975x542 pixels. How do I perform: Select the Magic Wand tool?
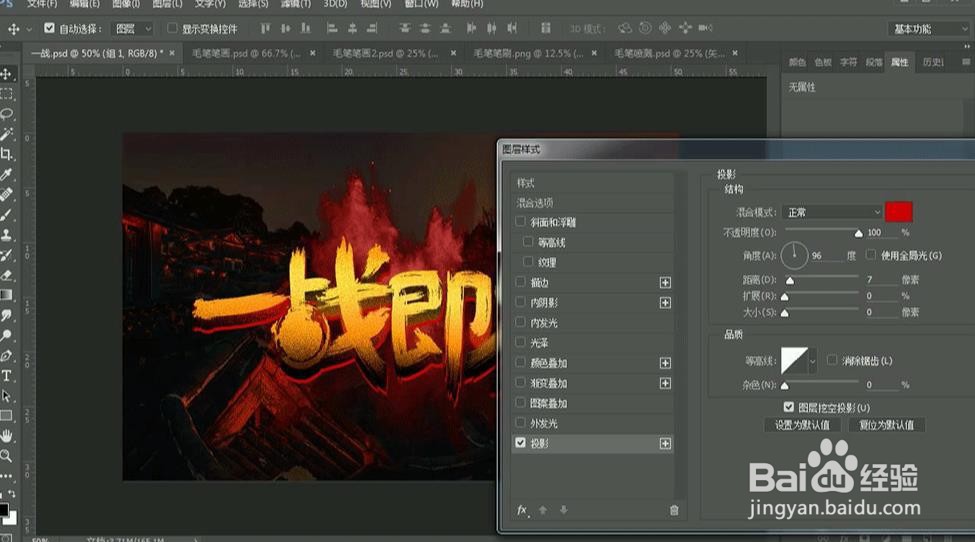coord(7,134)
